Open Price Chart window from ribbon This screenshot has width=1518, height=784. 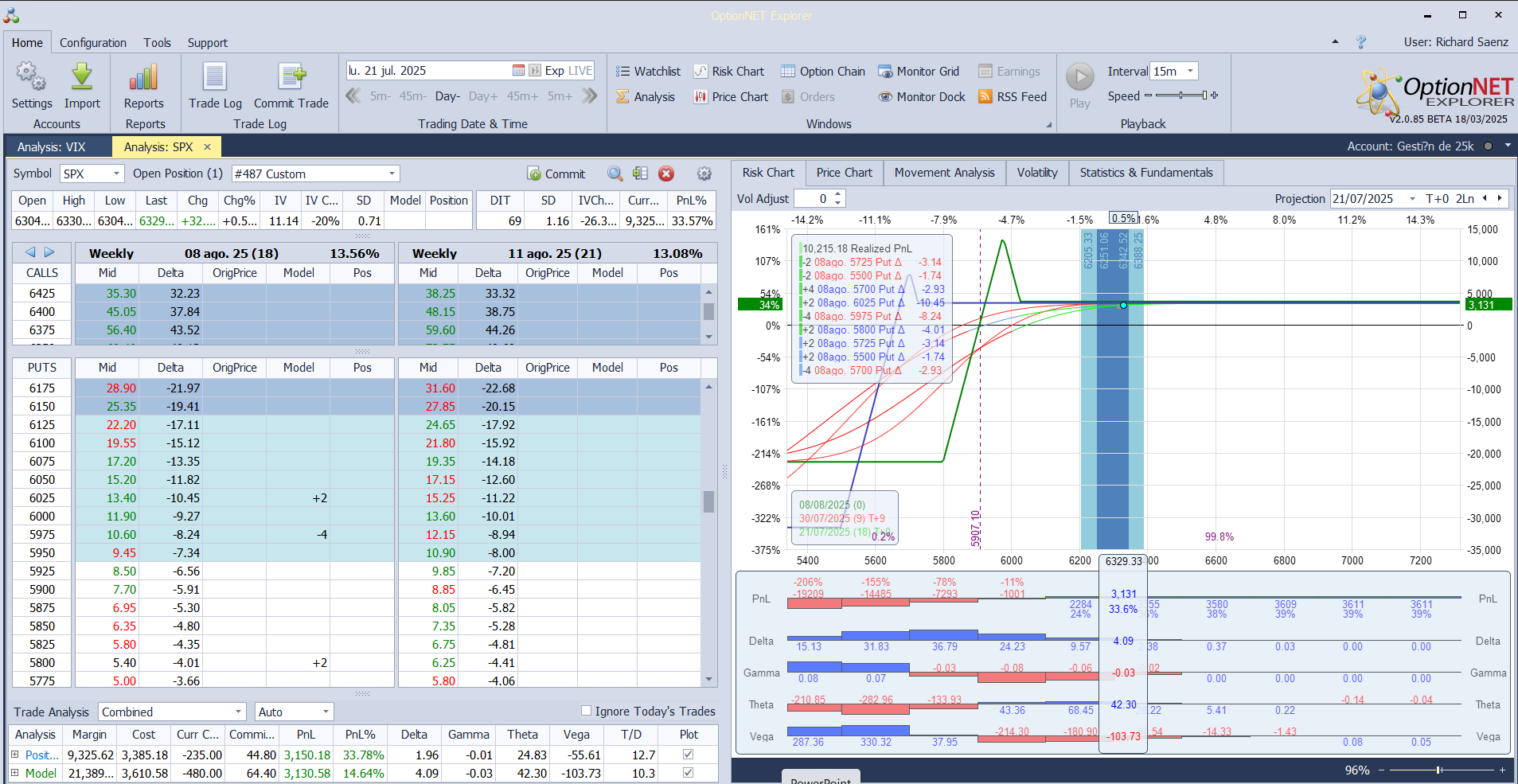click(731, 97)
